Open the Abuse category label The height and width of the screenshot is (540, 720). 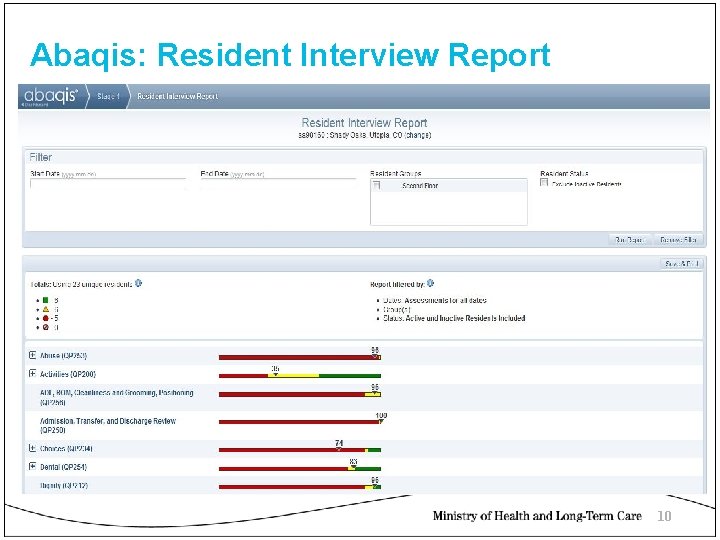click(x=63, y=355)
